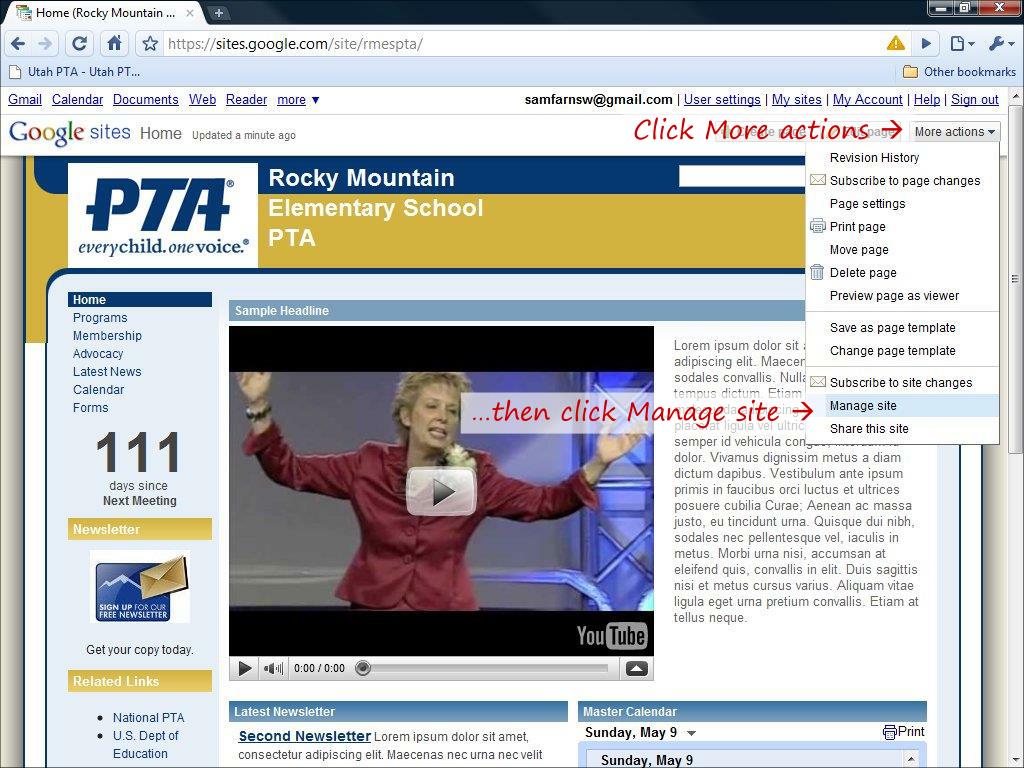This screenshot has width=1024, height=768.
Task: Open Forms in the sidebar
Action: click(91, 408)
